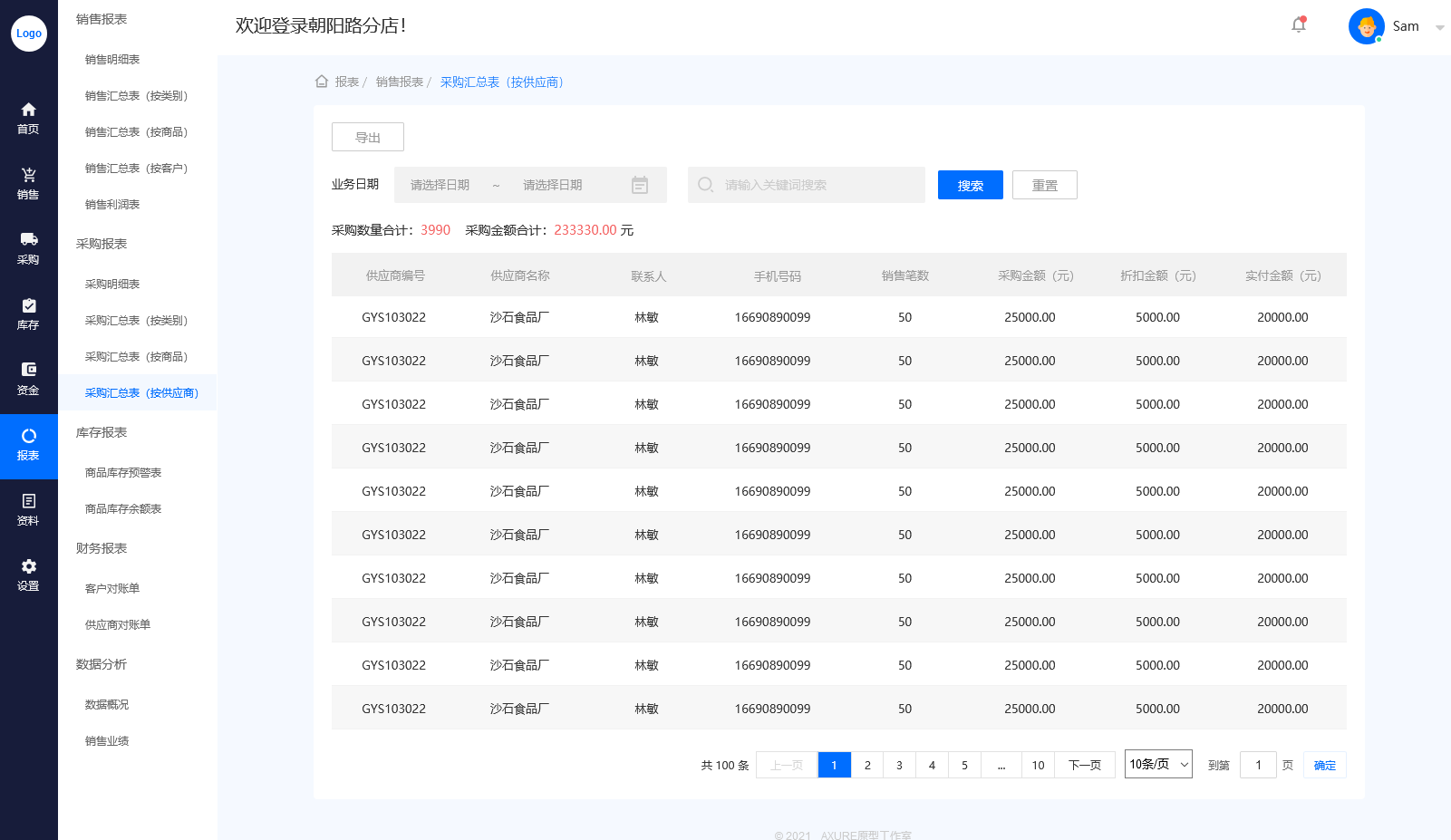The height and width of the screenshot is (840, 1451).
Task: Click breadcrumb link 销售报表
Action: [x=400, y=82]
